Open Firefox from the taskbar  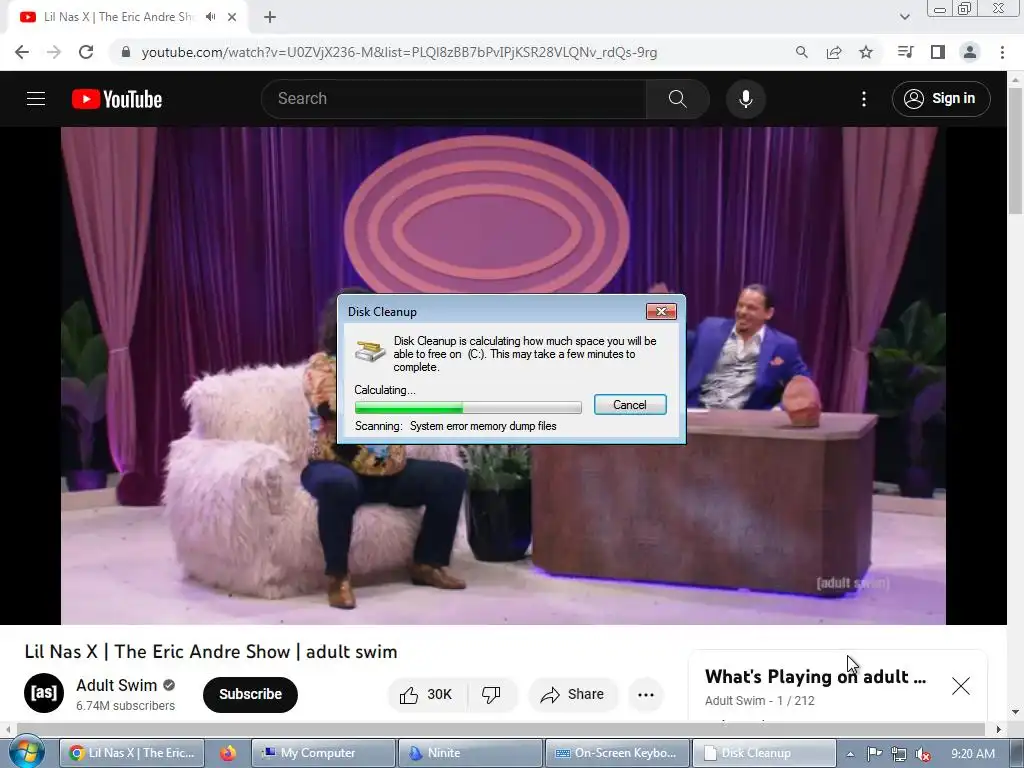point(228,753)
